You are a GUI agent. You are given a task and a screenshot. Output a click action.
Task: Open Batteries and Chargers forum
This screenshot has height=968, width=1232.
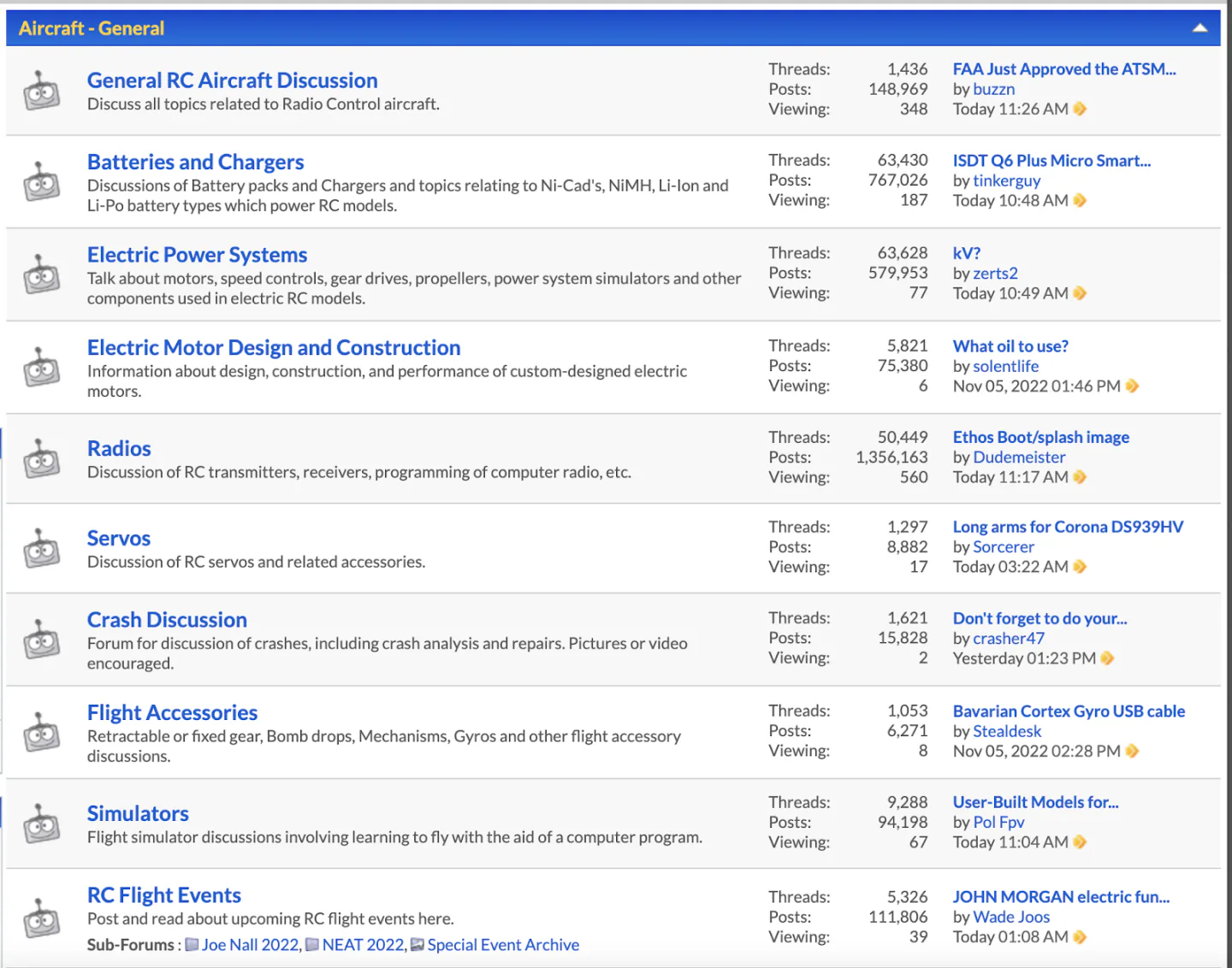[x=196, y=162]
